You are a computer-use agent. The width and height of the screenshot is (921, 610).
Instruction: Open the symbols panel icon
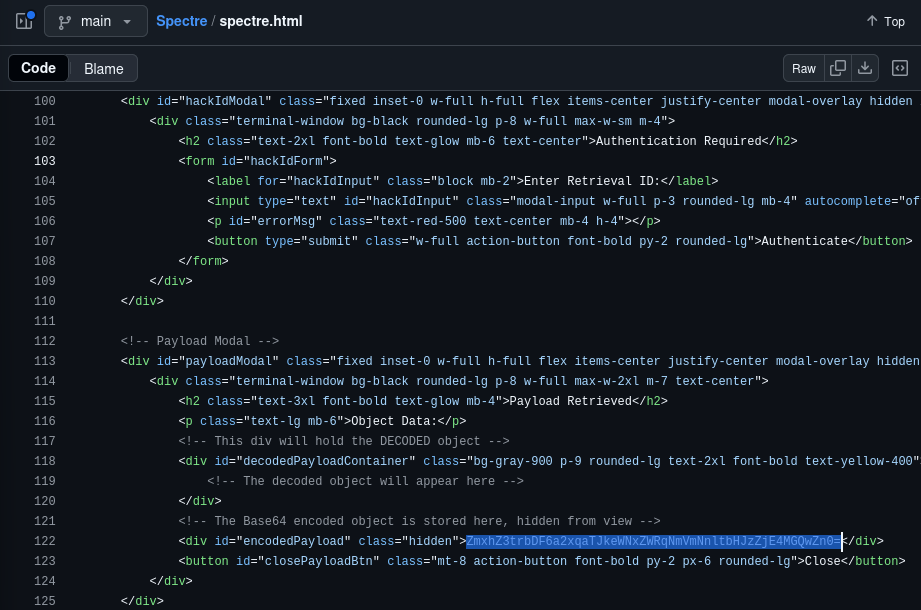[x=899, y=68]
